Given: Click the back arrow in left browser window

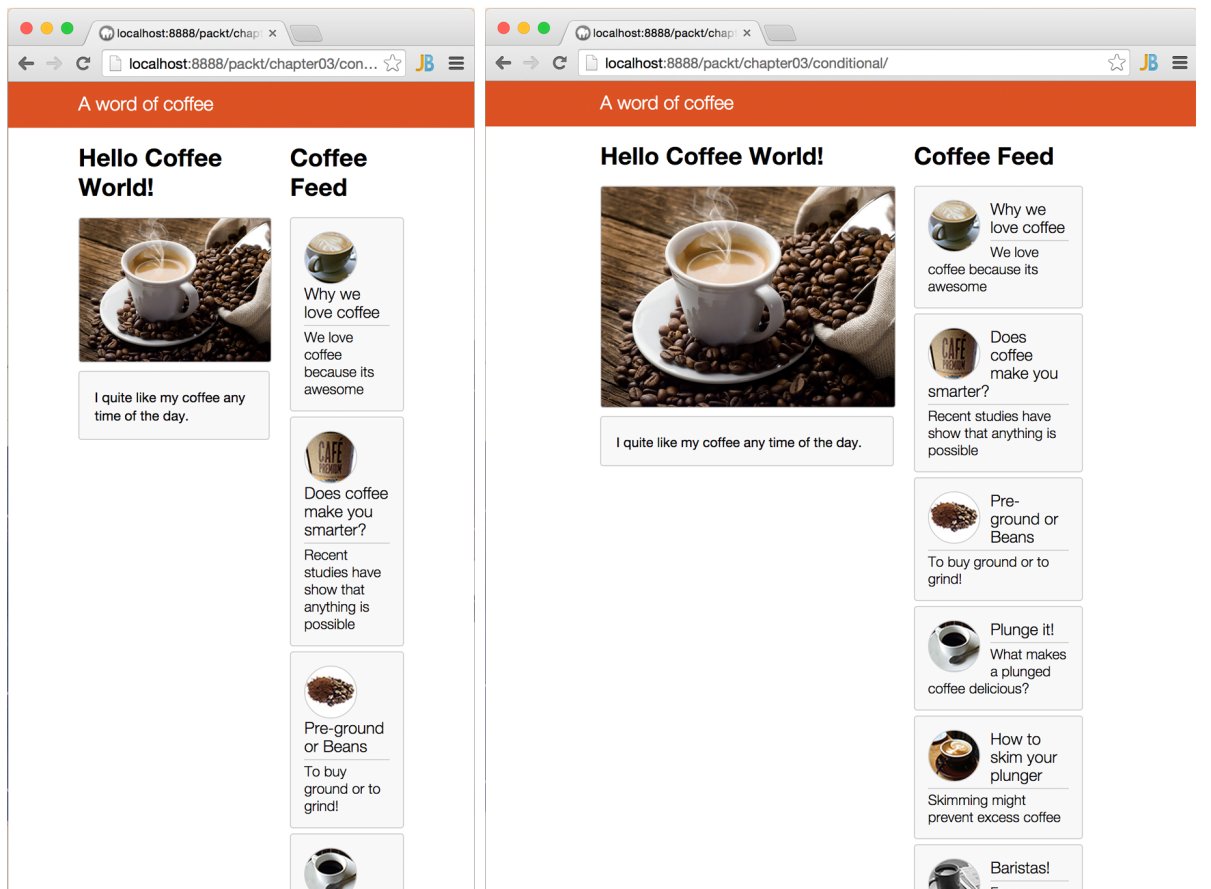Looking at the screenshot, I should coord(26,64).
